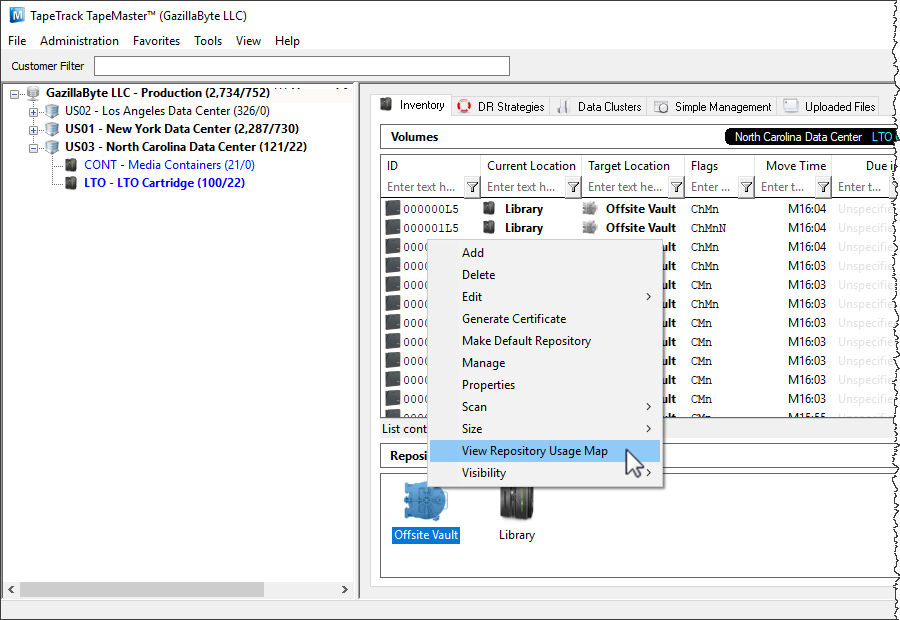Open the Favorites menu
This screenshot has height=620, width=900.
[x=156, y=41]
